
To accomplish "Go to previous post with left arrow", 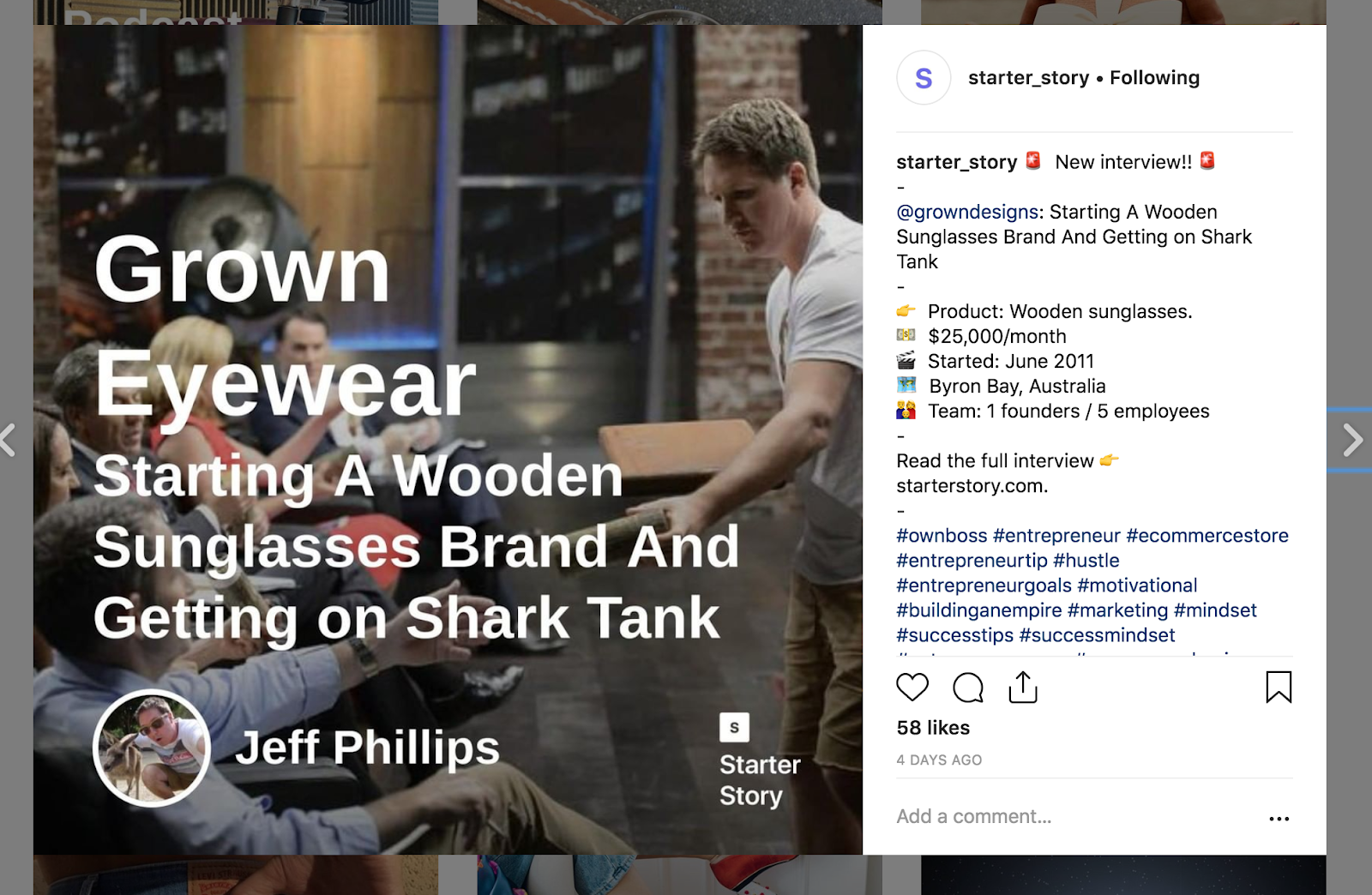I will point(9,441).
